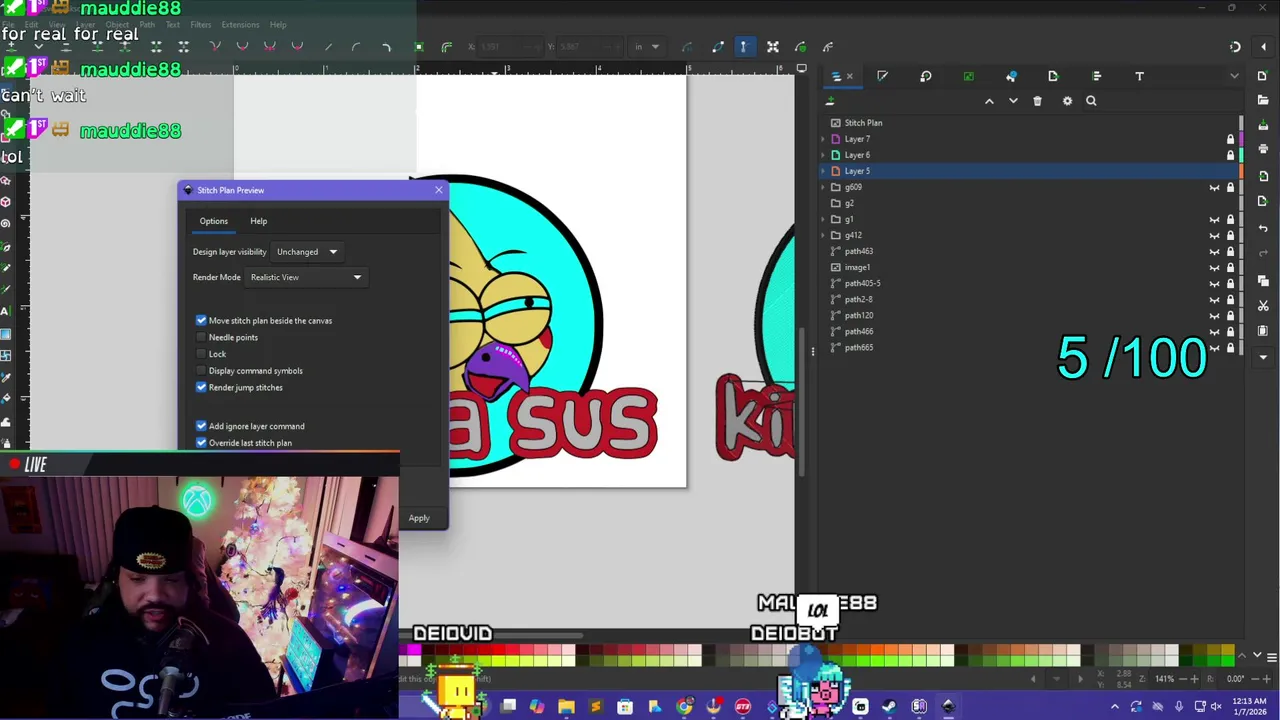
Task: Open the units 'in' dropdown in toolbar
Action: [646, 47]
